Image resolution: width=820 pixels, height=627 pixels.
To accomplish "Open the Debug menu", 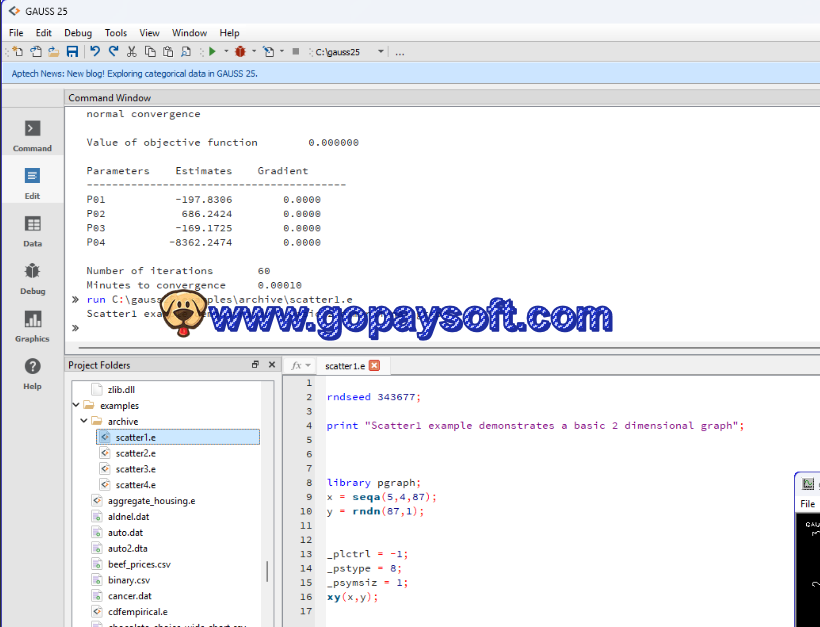I will pyautogui.click(x=78, y=33).
